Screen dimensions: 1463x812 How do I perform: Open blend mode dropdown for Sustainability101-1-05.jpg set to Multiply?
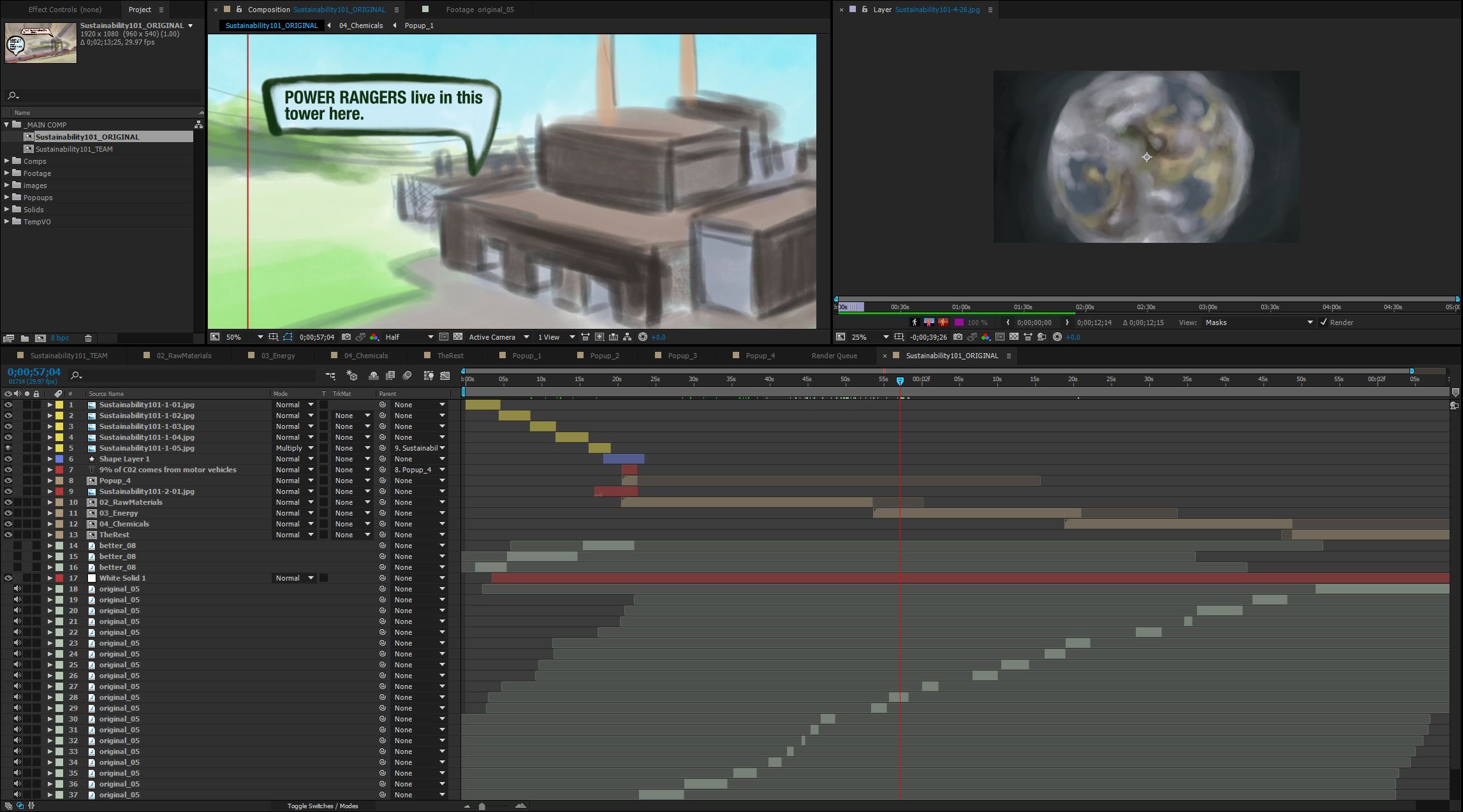295,448
